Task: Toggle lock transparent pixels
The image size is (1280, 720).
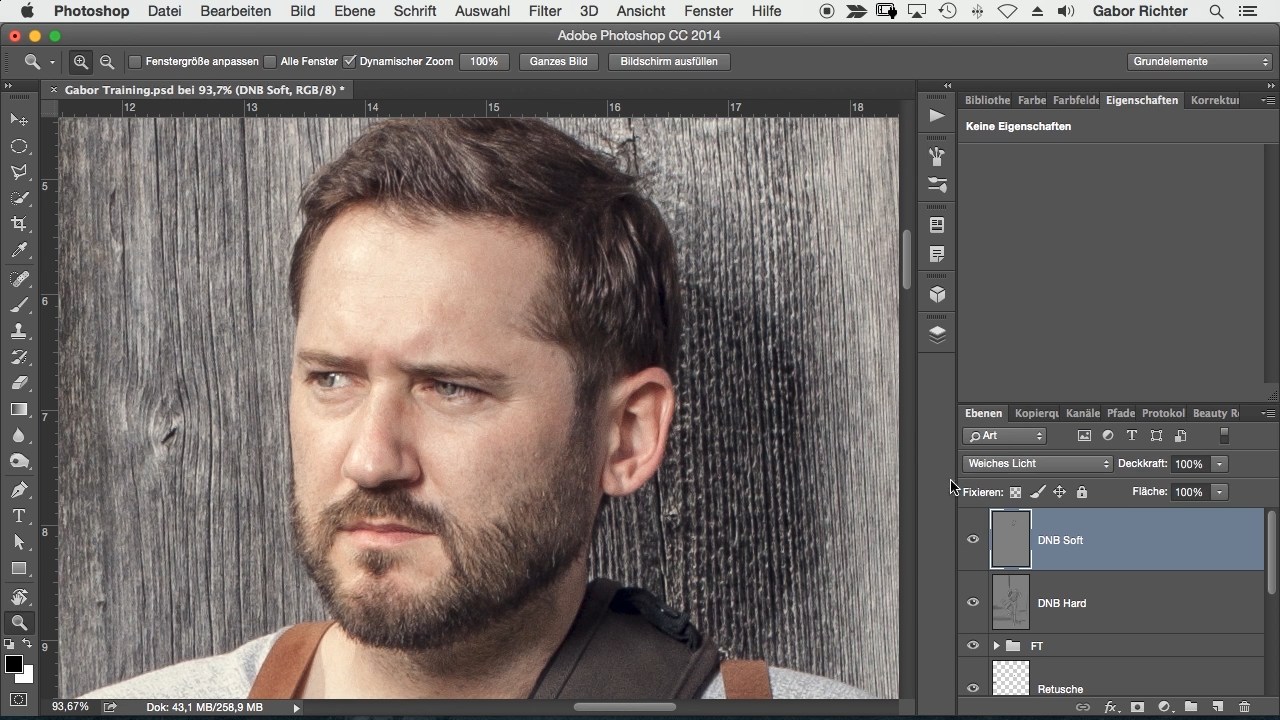Action: [1015, 492]
